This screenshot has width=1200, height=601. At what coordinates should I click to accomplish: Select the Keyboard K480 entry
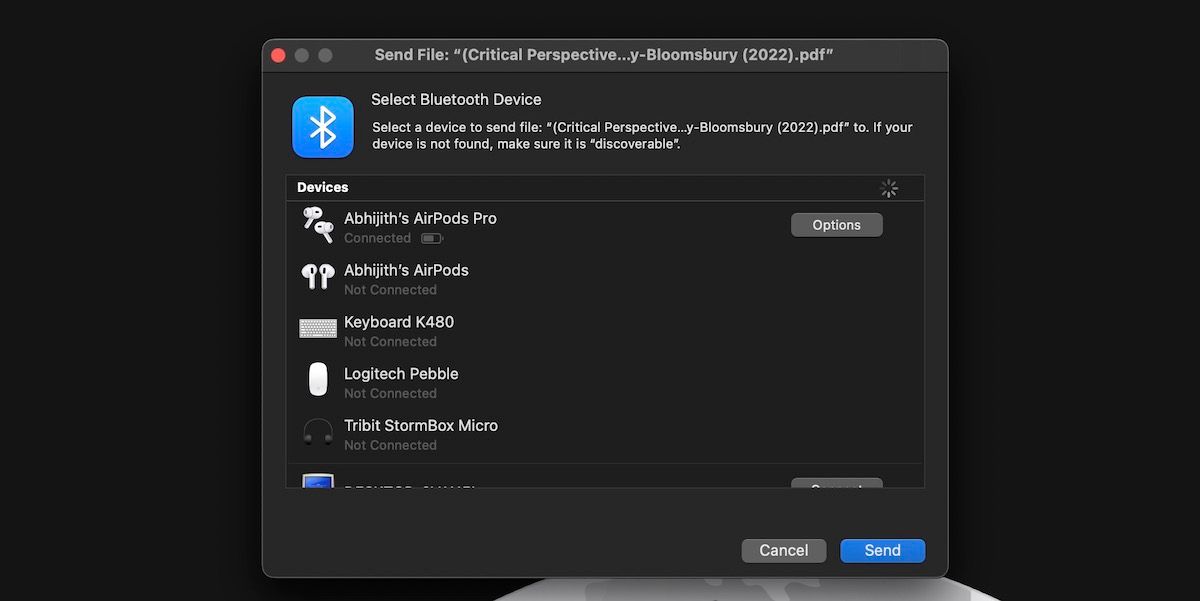click(x=500, y=329)
